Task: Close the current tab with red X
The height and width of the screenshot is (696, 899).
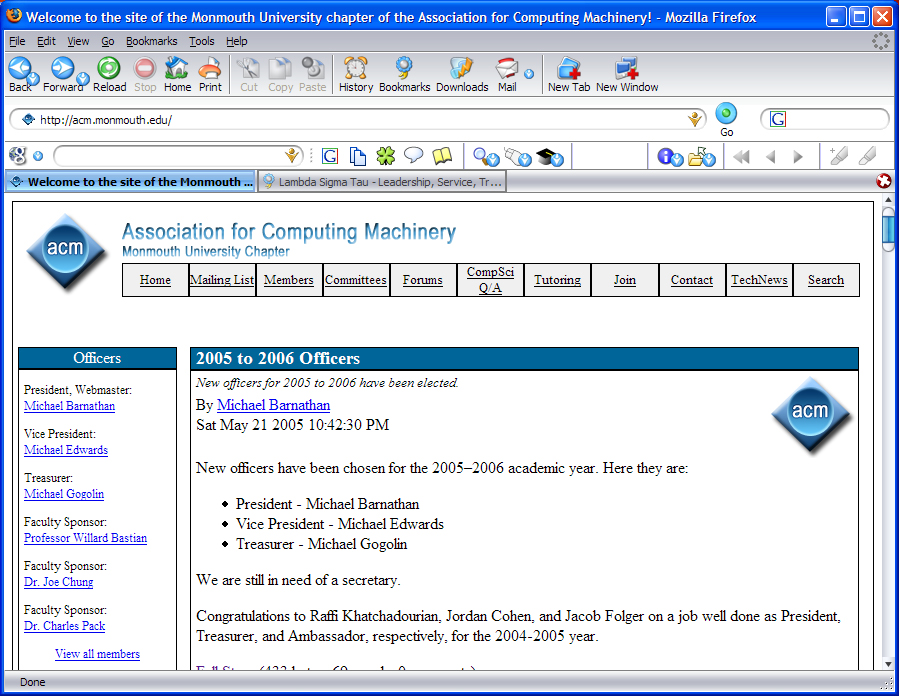Action: tap(884, 181)
